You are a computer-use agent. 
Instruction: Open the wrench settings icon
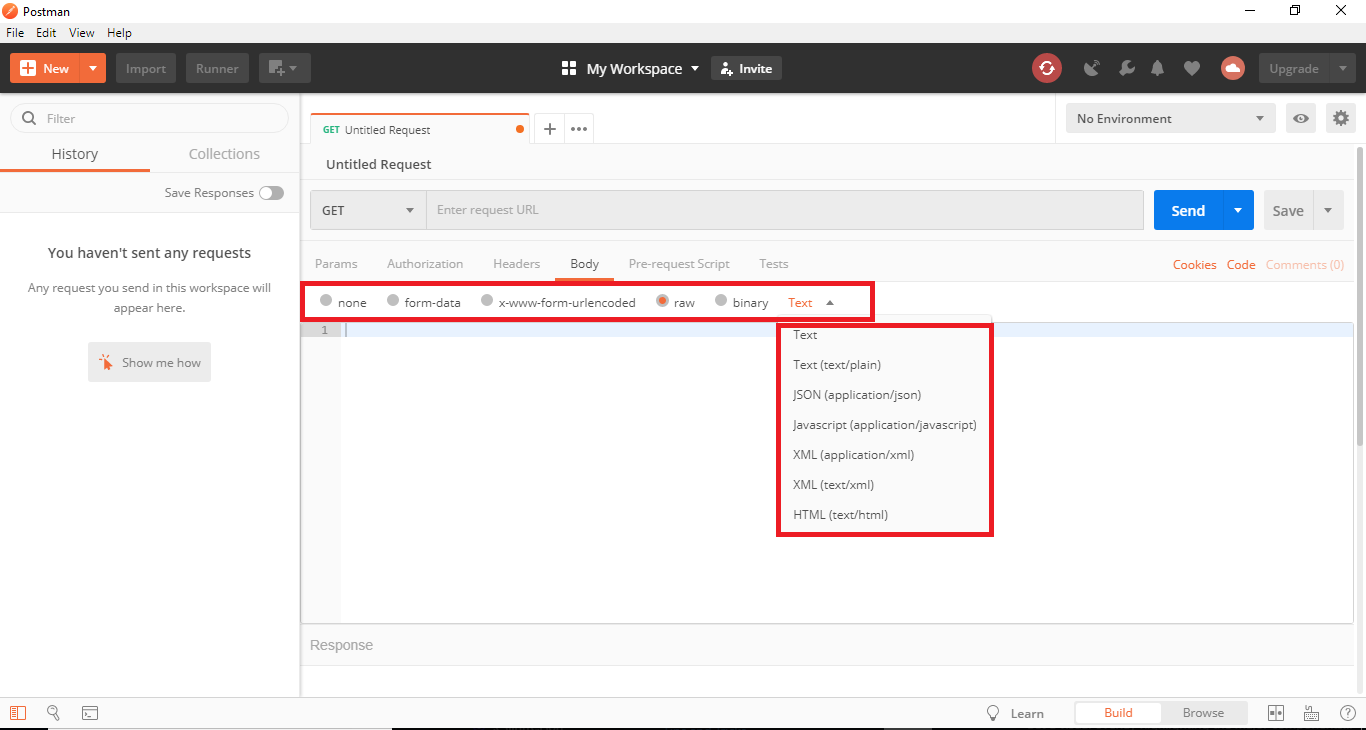click(1126, 68)
